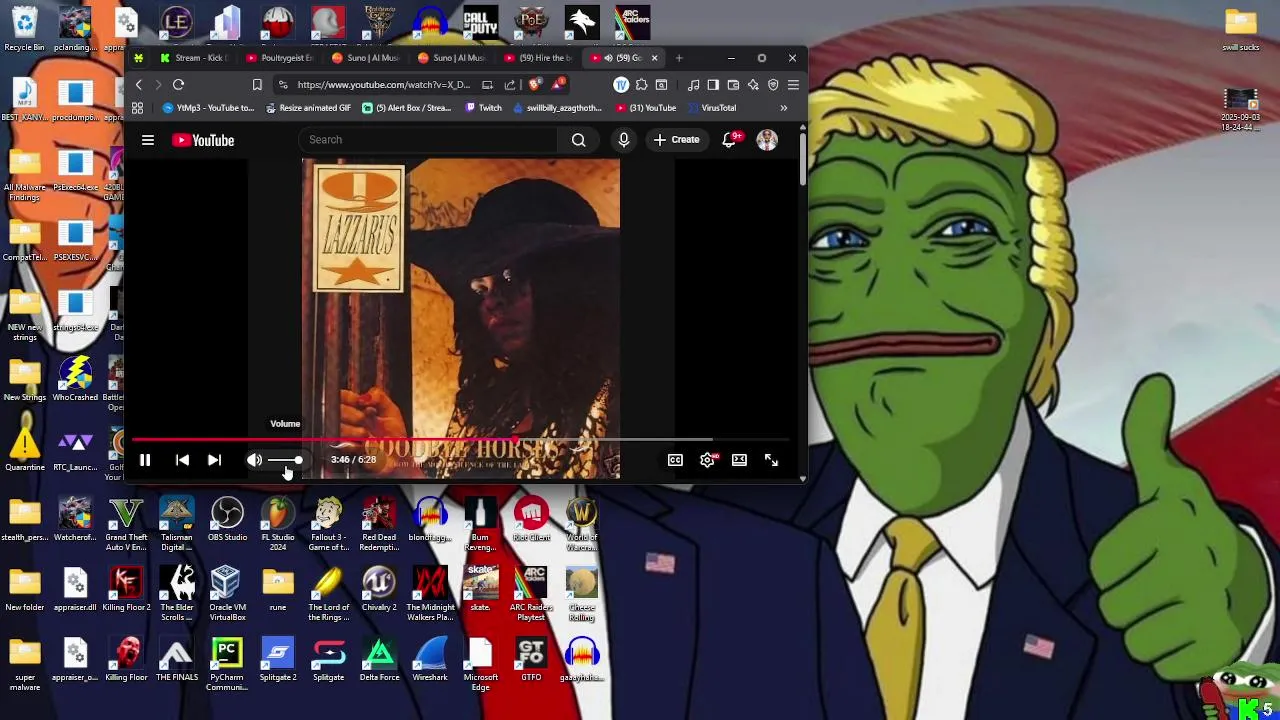Go to YouTube home via logo
Viewport: 1280px width, 720px height.
(203, 140)
